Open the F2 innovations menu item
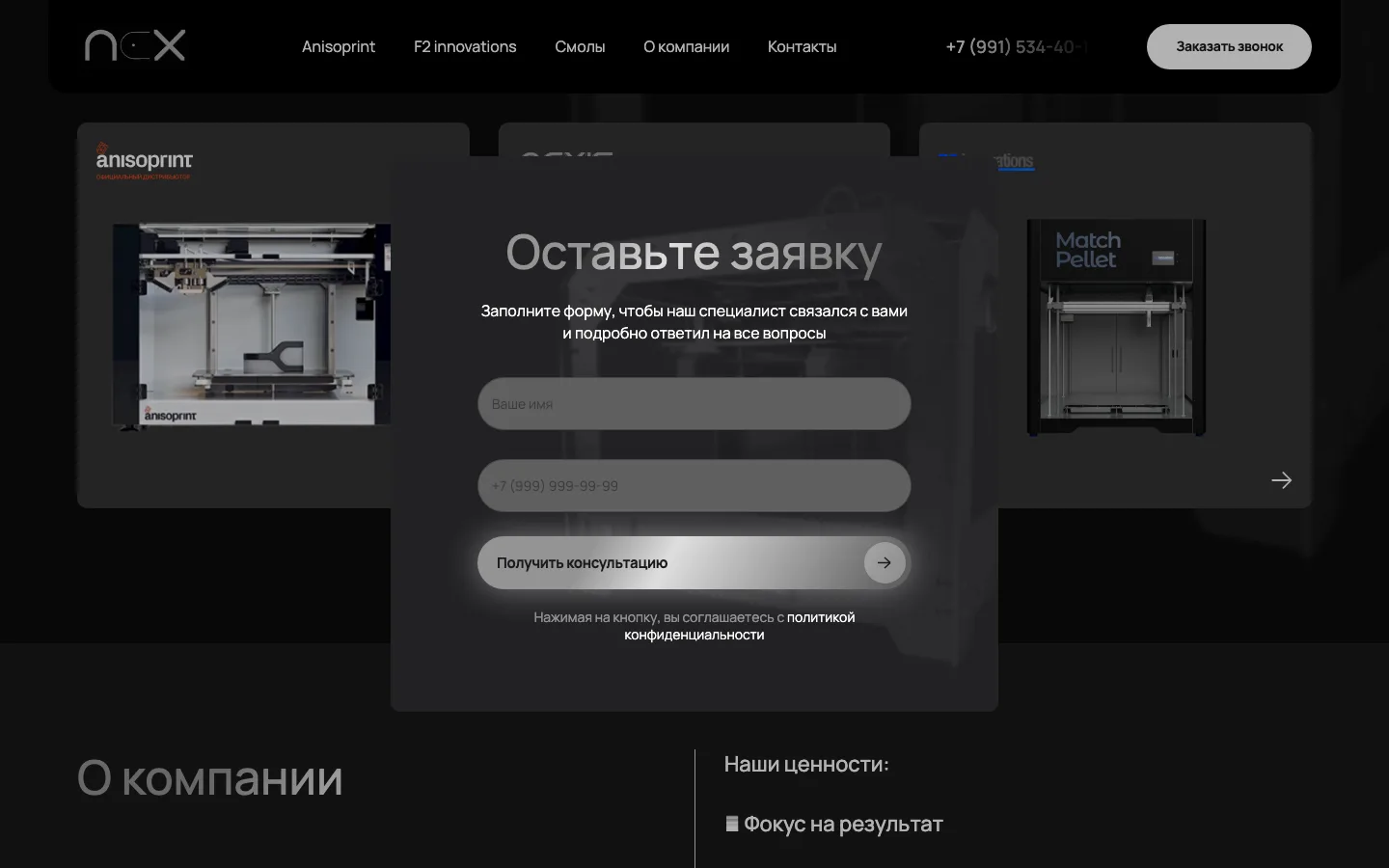 click(465, 46)
